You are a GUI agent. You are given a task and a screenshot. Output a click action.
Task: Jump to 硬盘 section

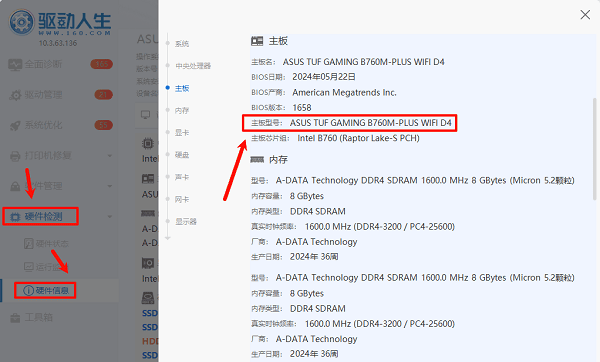(x=182, y=155)
